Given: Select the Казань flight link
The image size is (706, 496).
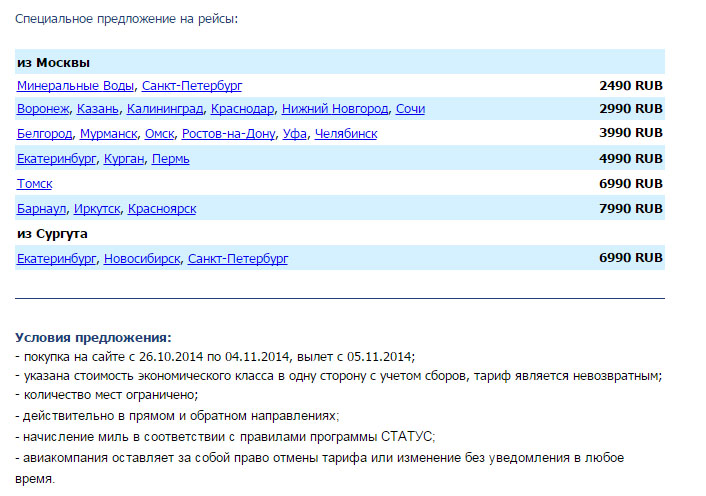Looking at the screenshot, I should click(98, 109).
